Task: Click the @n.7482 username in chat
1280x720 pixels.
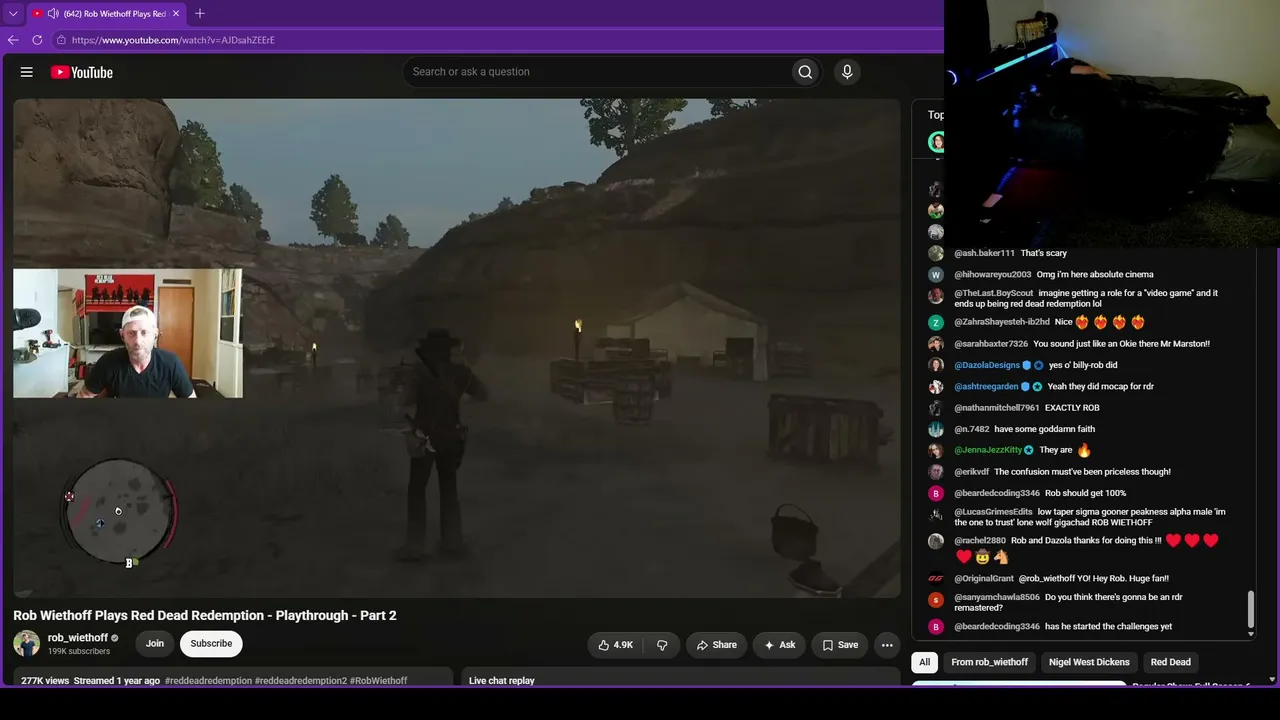Action: (970, 429)
